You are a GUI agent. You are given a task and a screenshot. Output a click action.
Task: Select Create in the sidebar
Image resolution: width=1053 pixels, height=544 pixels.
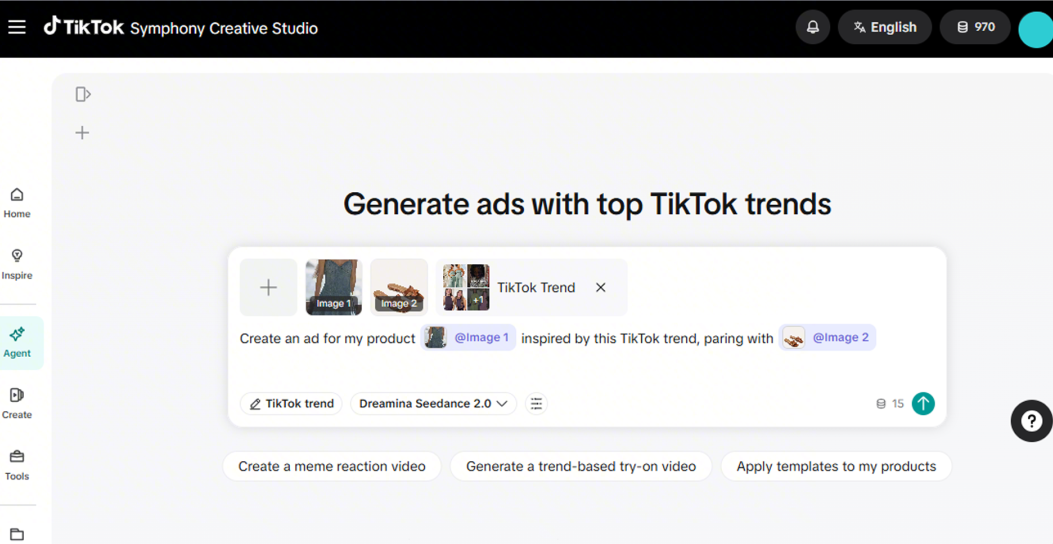tap(17, 404)
